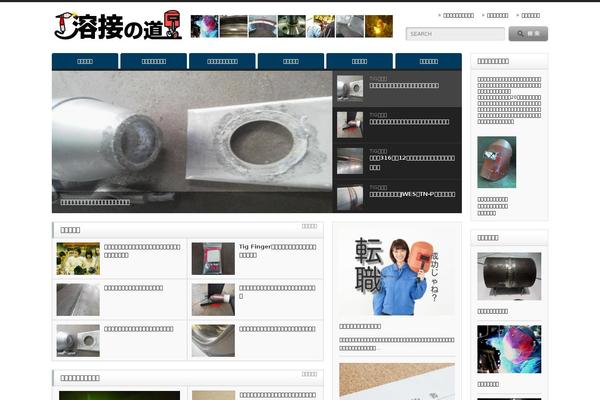
Task: Open the golden sparks header thumbnail
Action: tap(379, 26)
